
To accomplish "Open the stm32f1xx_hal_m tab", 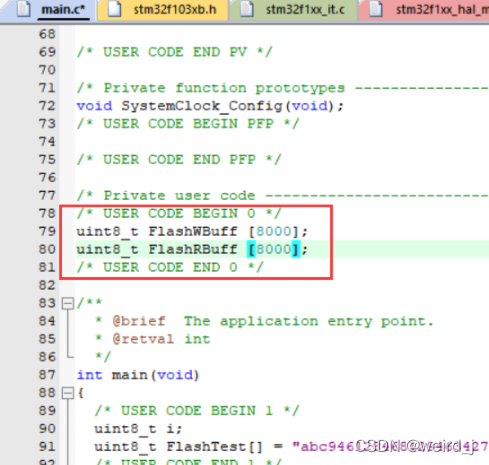I will click(x=425, y=10).
